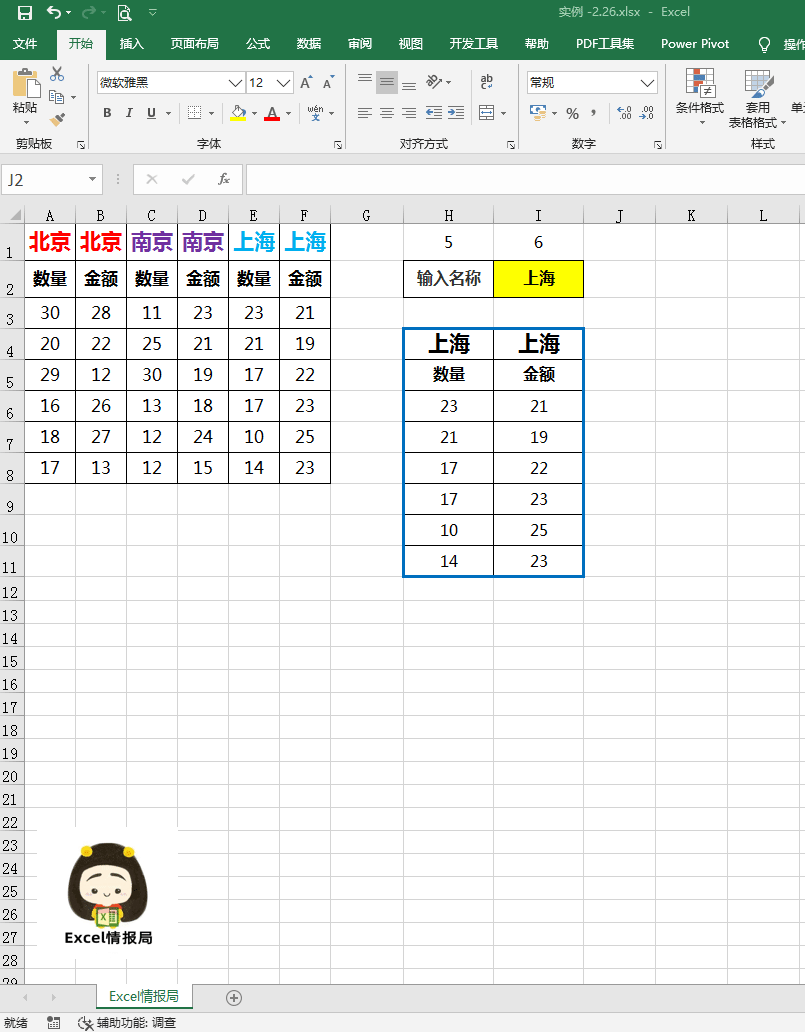
Task: Click the Insert Function fx icon
Action: 224,180
